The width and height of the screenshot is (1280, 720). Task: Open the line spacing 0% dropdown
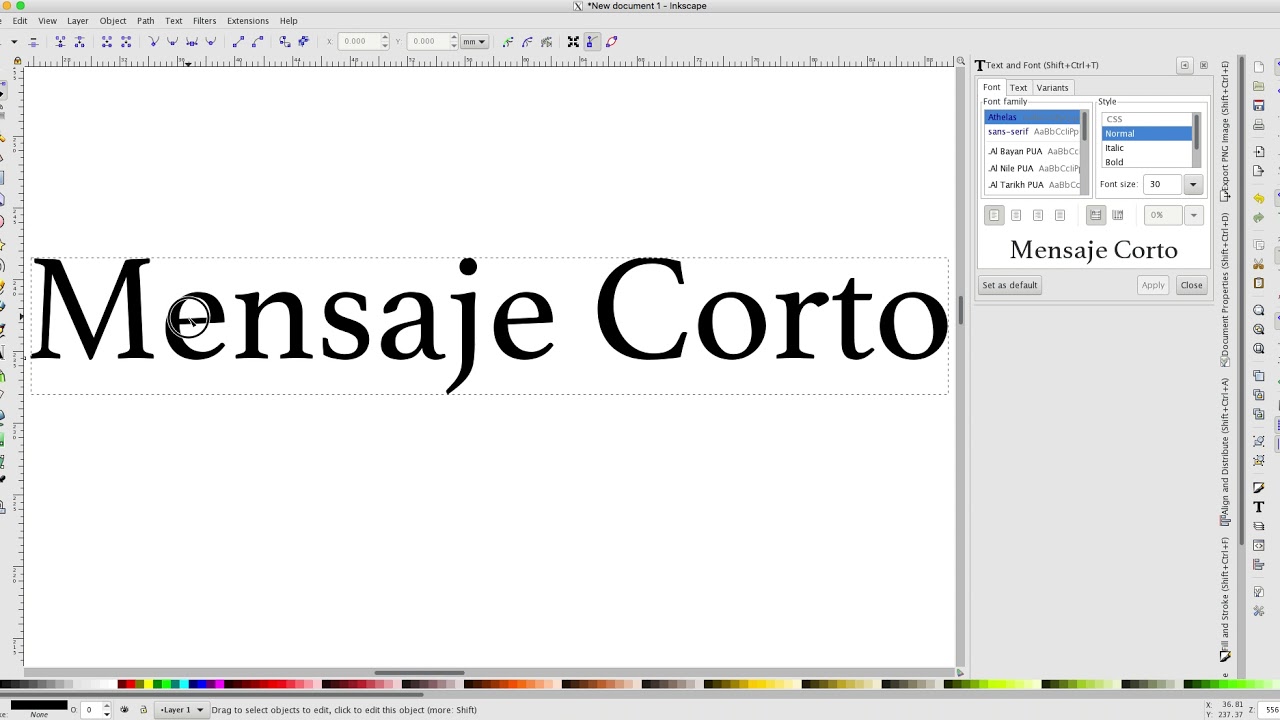click(x=1193, y=215)
